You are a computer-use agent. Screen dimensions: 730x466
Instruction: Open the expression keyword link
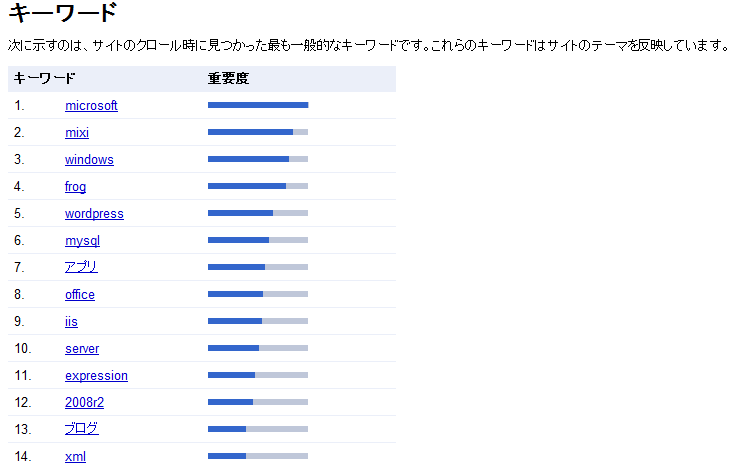pos(96,375)
